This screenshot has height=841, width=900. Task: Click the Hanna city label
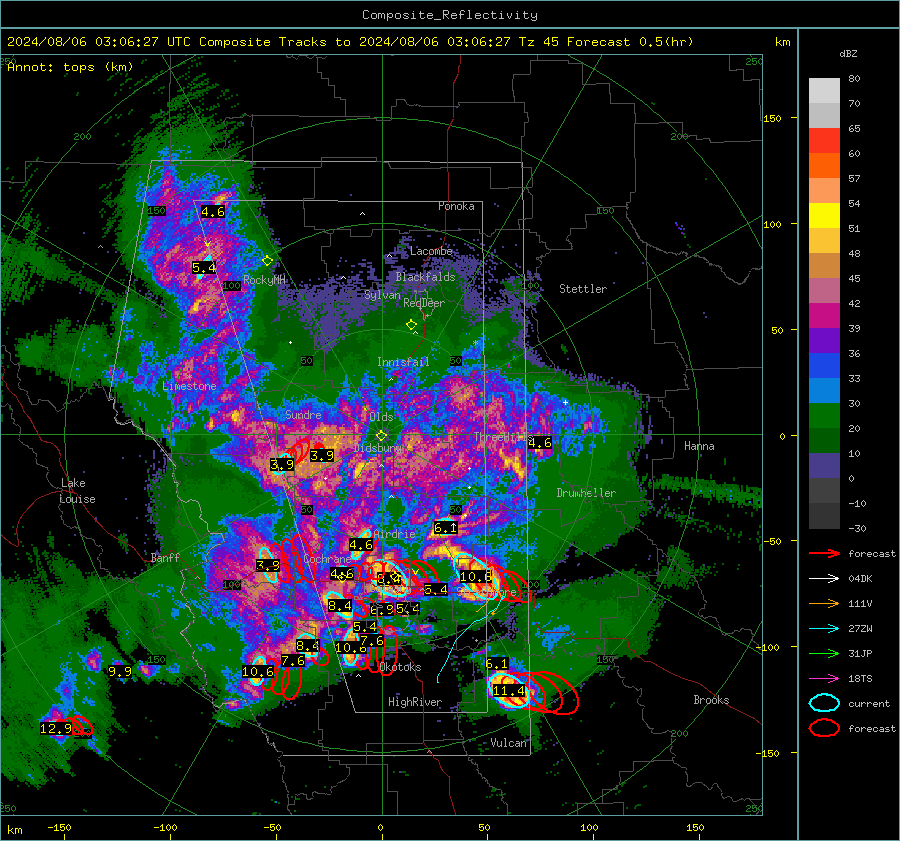click(699, 446)
